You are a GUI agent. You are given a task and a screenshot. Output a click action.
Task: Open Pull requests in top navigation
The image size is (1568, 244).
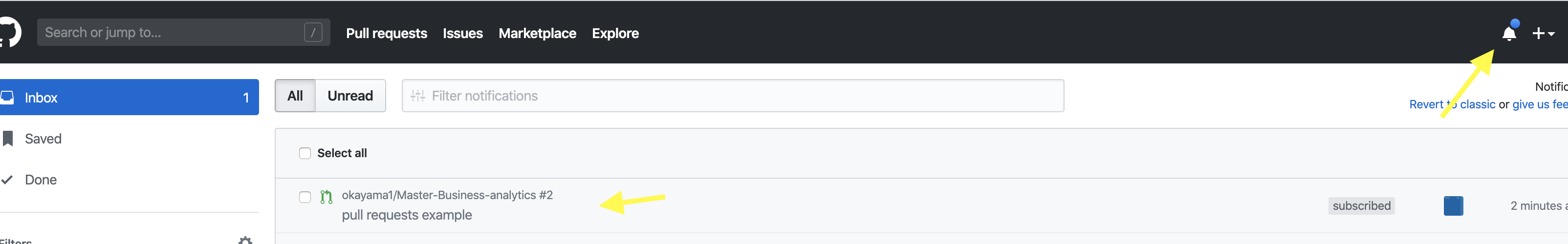(387, 34)
